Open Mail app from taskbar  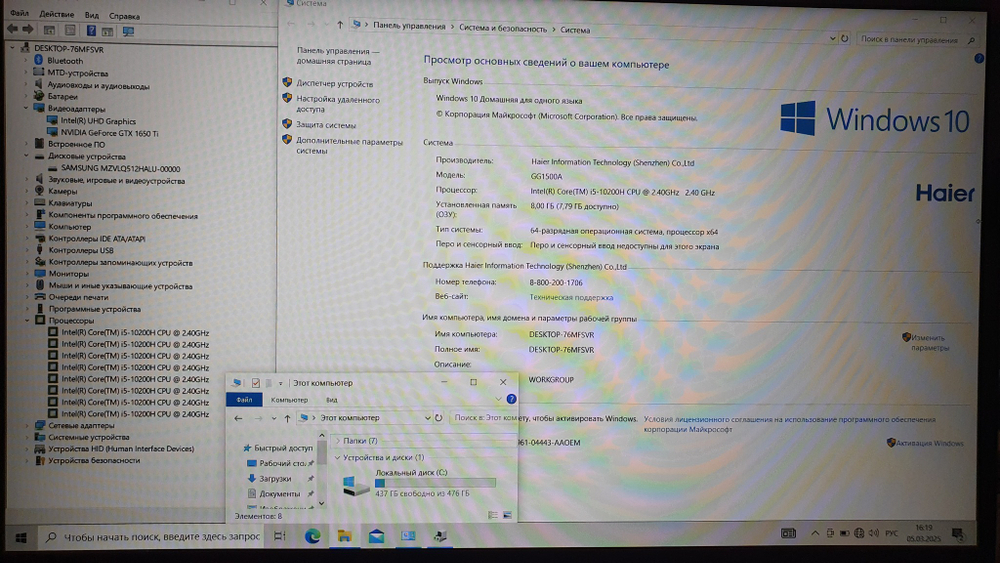coord(376,536)
